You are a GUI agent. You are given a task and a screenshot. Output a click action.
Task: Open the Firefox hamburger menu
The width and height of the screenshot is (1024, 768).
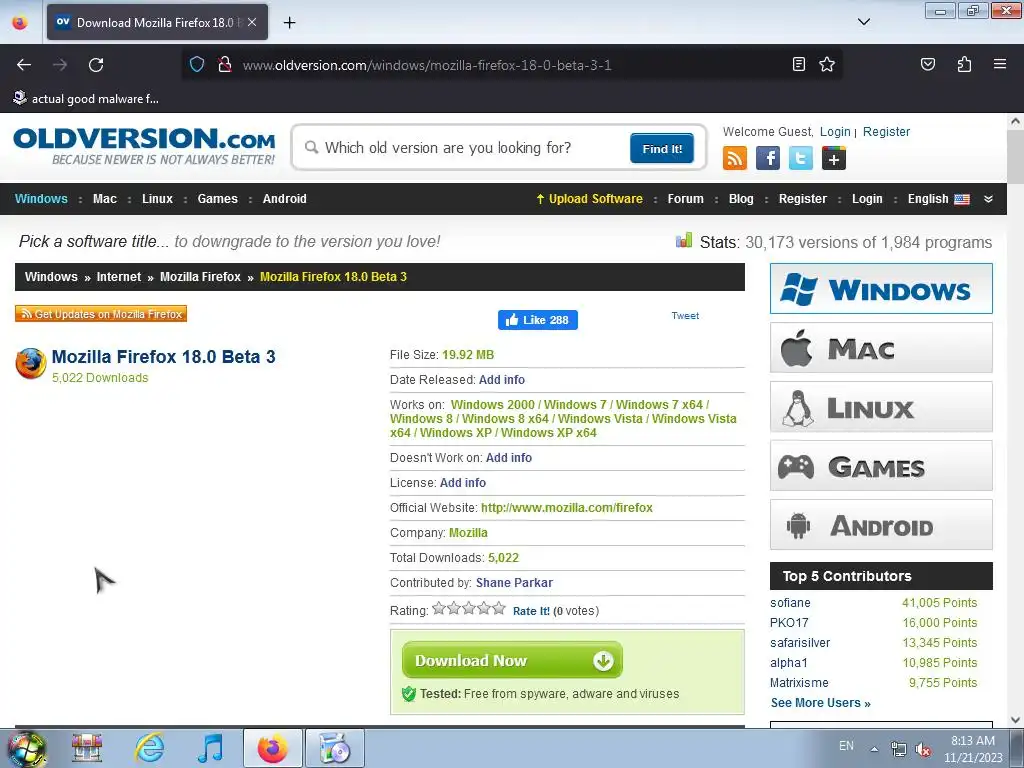(999, 64)
